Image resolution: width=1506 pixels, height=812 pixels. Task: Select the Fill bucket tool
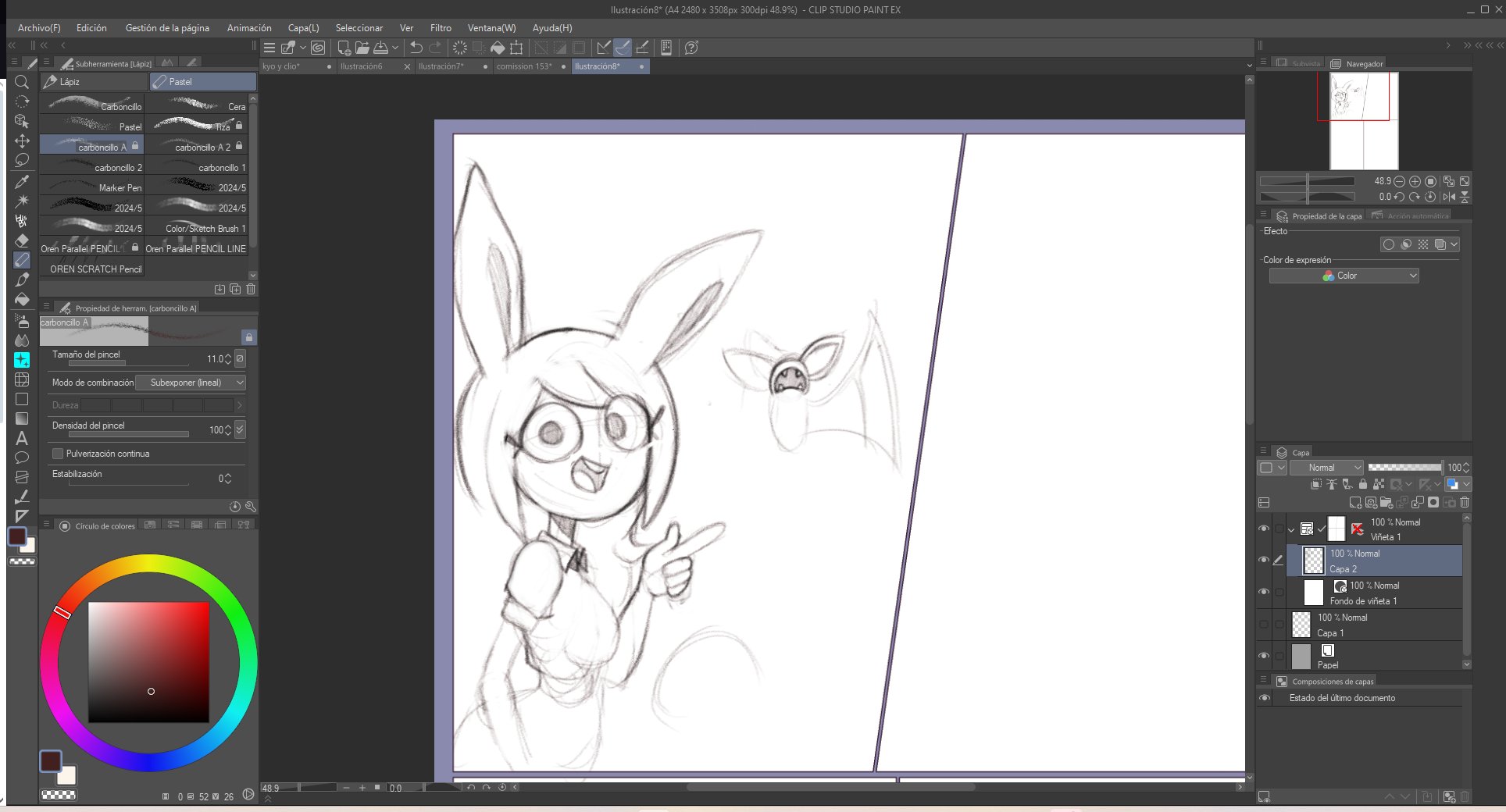tap(22, 300)
